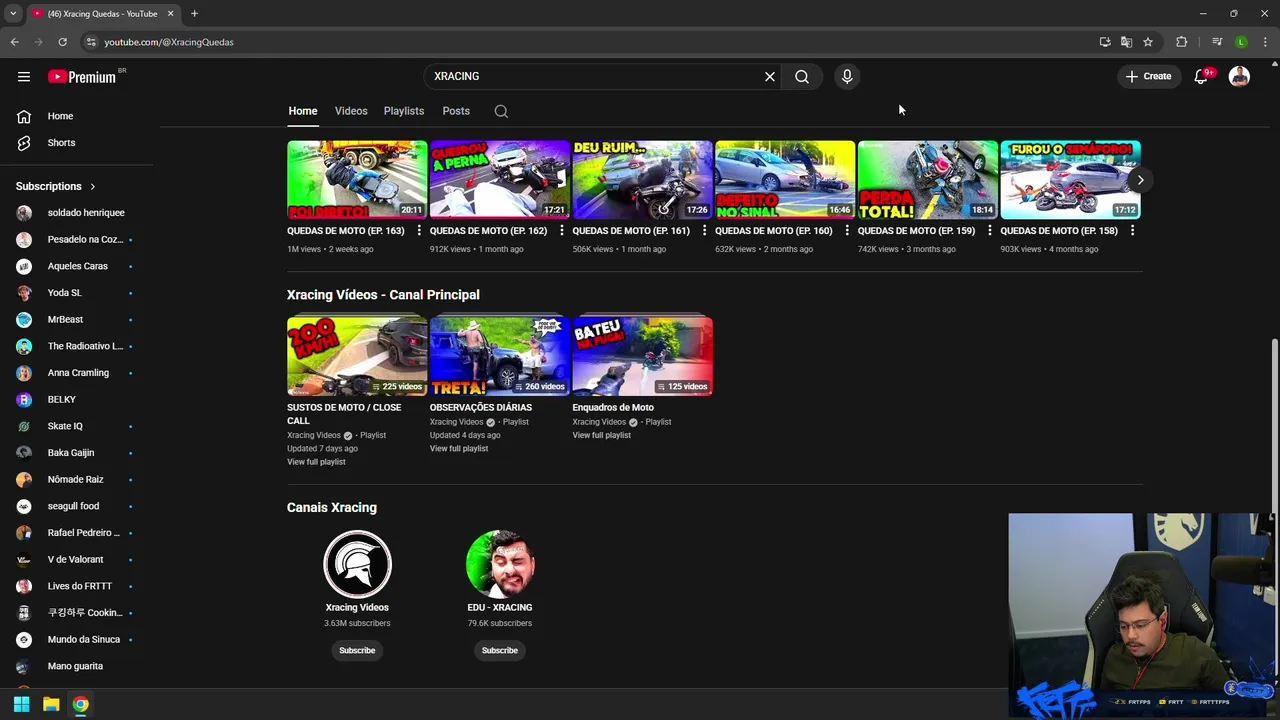Open the Chrome three-dot menu
This screenshot has height=720, width=1280.
tap(1265, 42)
